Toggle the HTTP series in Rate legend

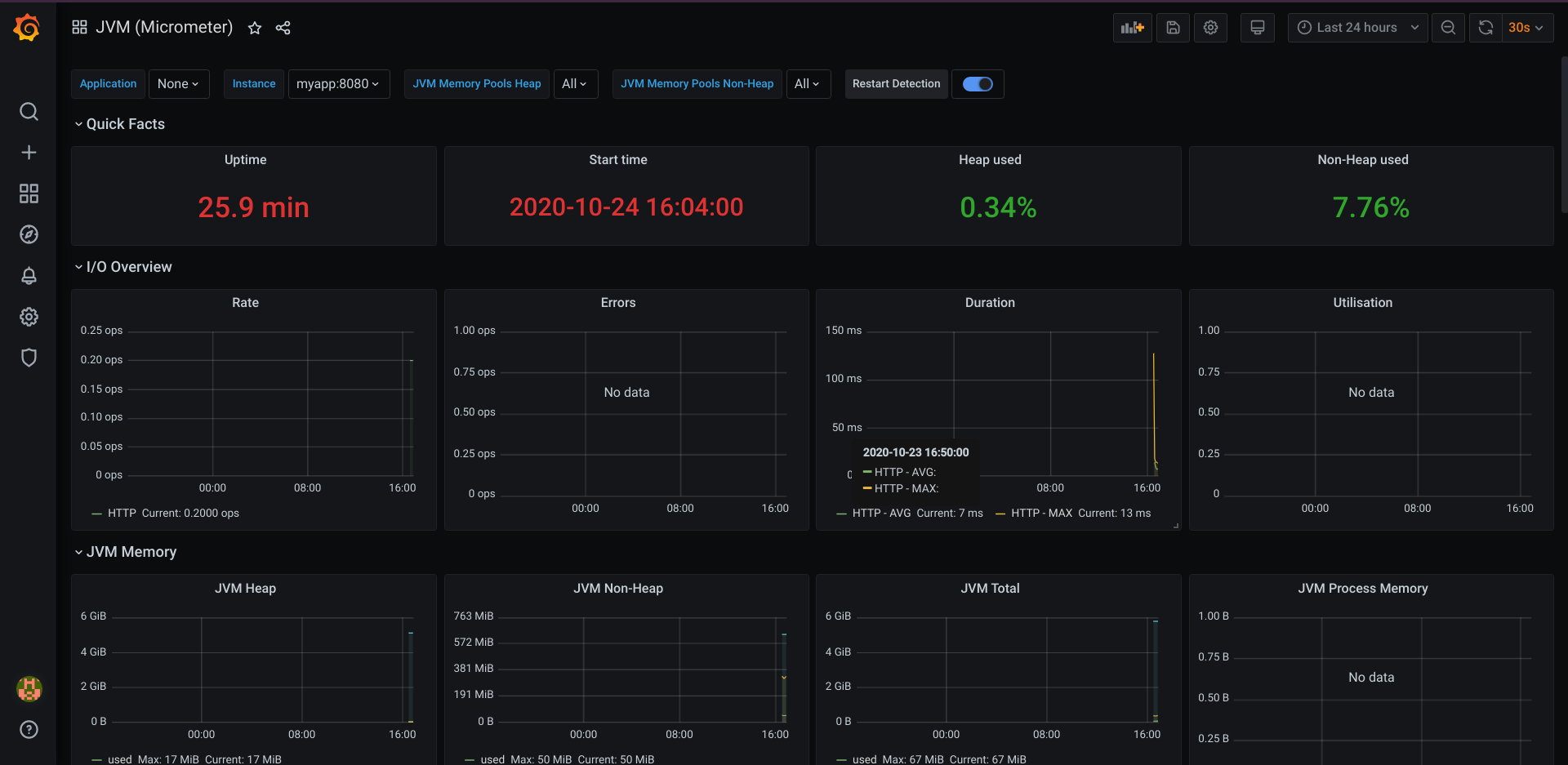pos(122,514)
